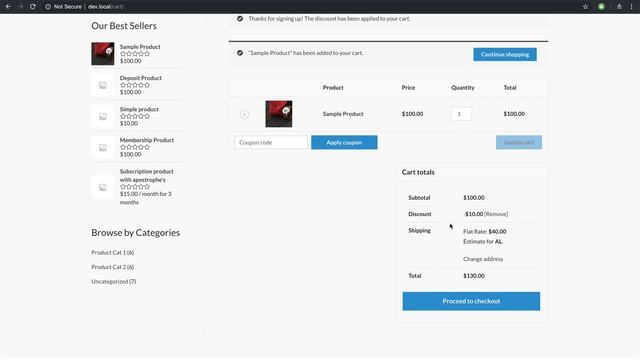This screenshot has width=640, height=360.
Task: Remove Sample Product from the cart
Action: (x=244, y=114)
